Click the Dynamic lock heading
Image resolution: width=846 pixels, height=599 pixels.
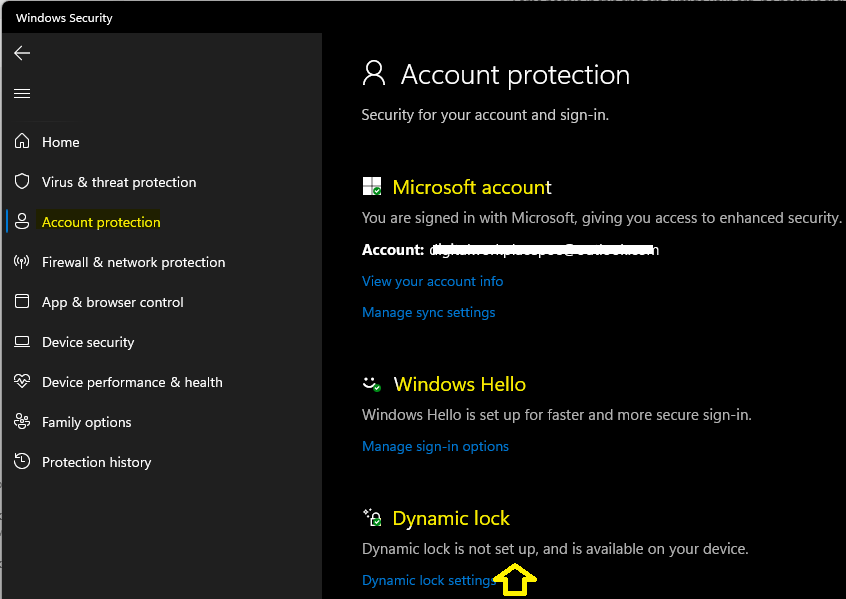coord(451,518)
